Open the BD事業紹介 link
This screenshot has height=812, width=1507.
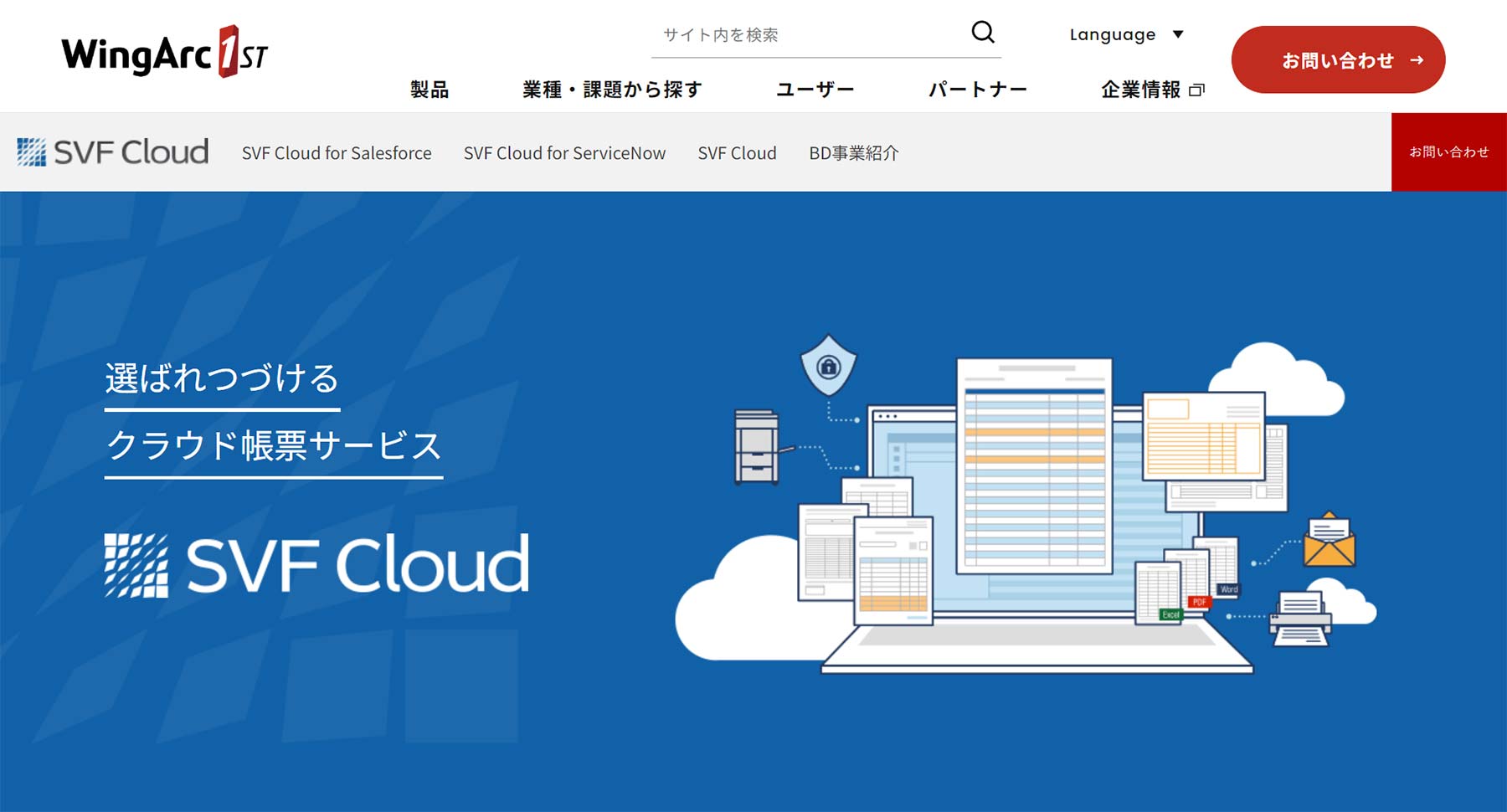(x=853, y=153)
